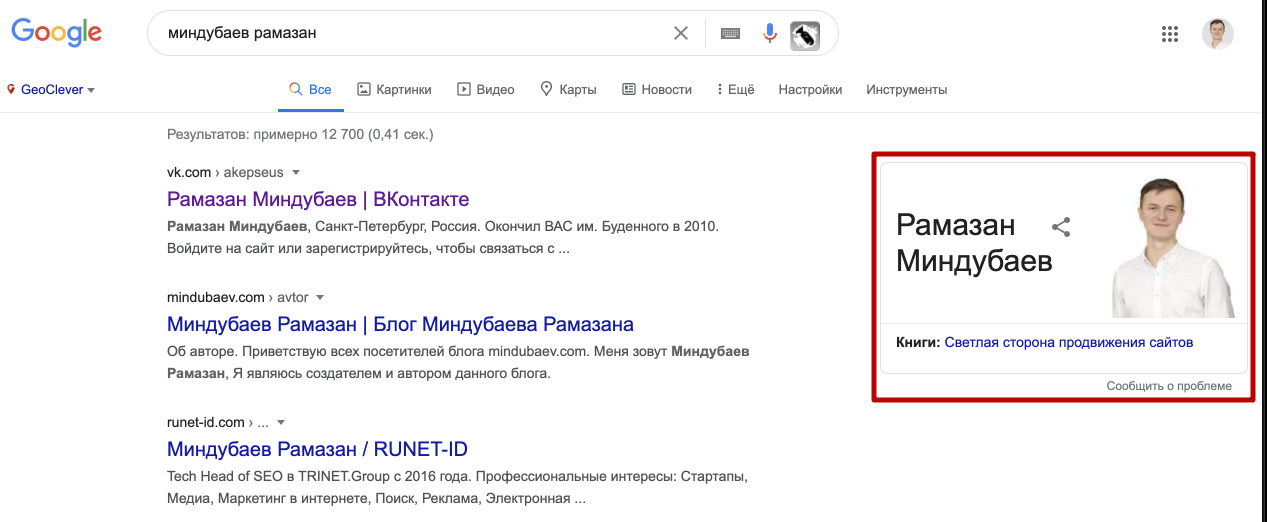
Task: Start voice search with microphone icon
Action: [769, 33]
